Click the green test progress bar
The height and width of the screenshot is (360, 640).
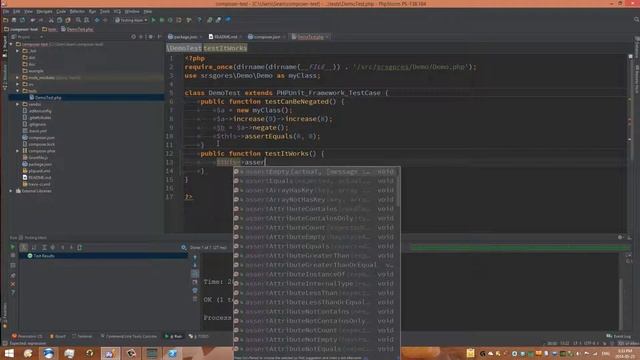(520, 247)
